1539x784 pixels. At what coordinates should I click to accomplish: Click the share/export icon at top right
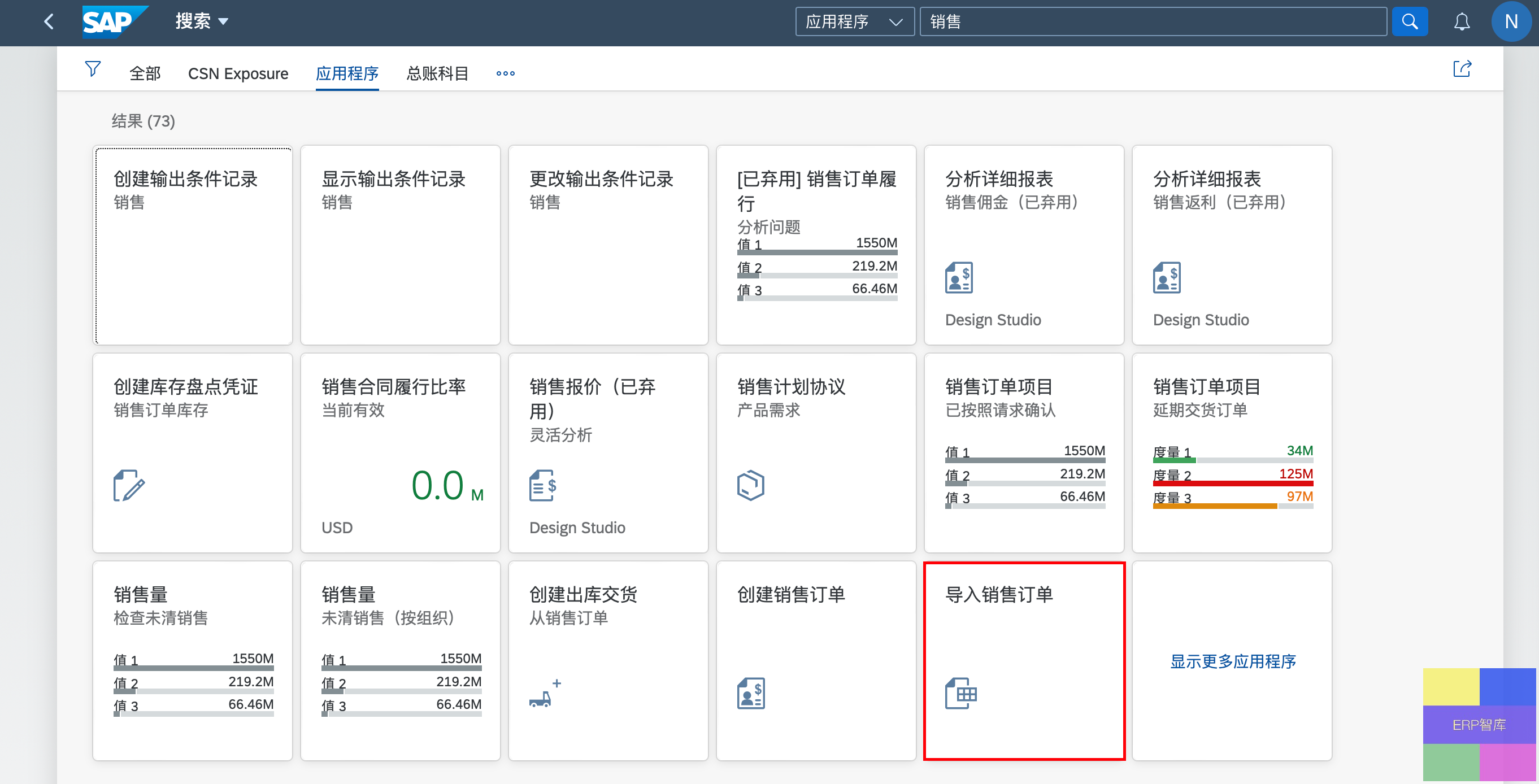coord(1462,69)
